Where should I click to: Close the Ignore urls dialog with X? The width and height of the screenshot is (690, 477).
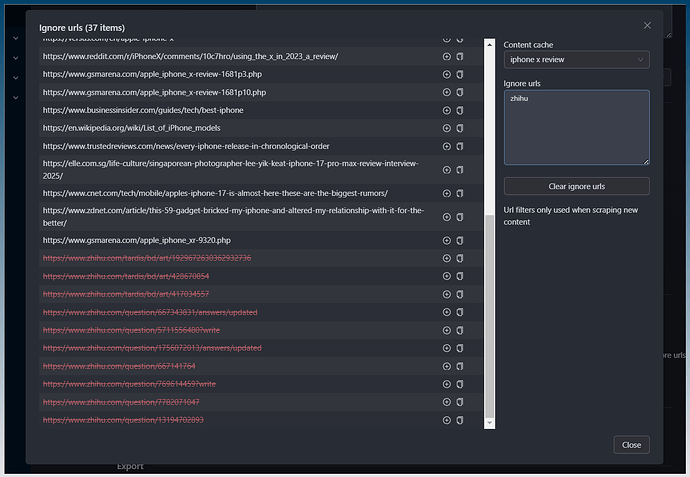(647, 25)
